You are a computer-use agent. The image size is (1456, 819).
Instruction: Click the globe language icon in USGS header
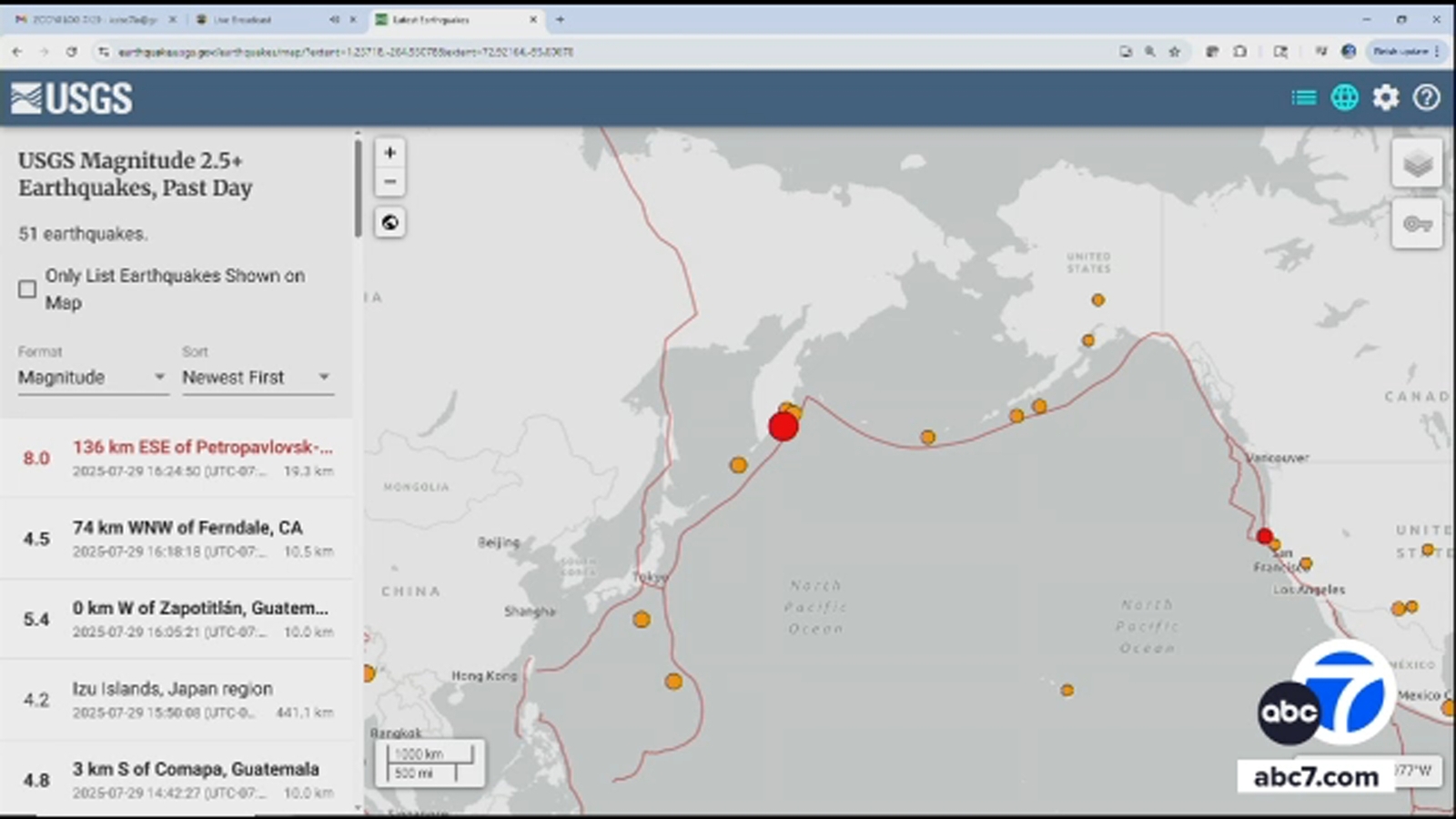(1345, 97)
